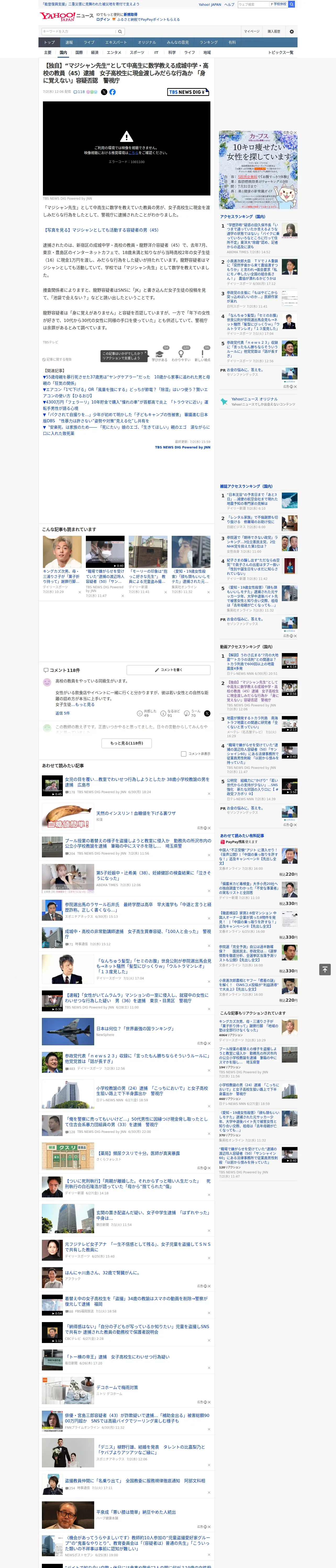
Task: React with 新しい視点 exclamation icon
Action: click(203, 354)
